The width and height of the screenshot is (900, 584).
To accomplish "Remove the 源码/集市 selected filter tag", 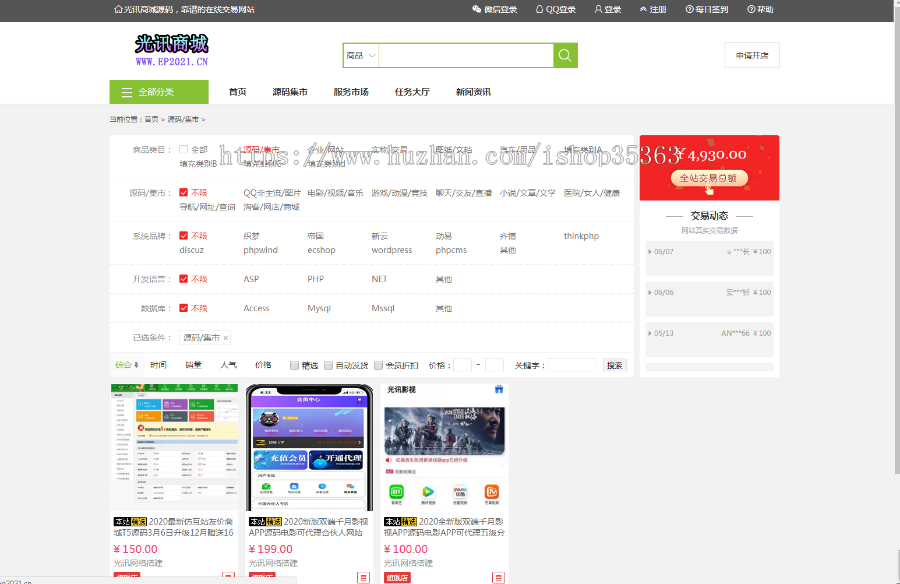I will pyautogui.click(x=226, y=338).
